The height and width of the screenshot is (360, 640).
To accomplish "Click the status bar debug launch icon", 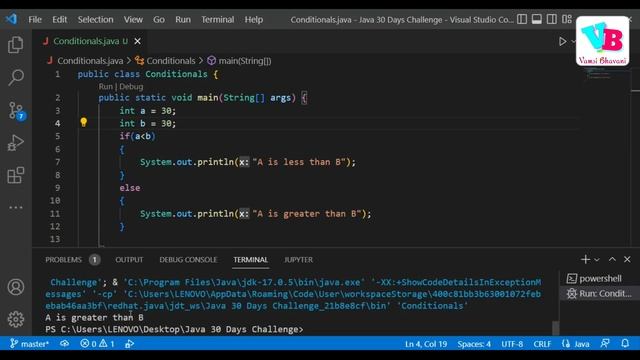I will pyautogui.click(x=129, y=344).
